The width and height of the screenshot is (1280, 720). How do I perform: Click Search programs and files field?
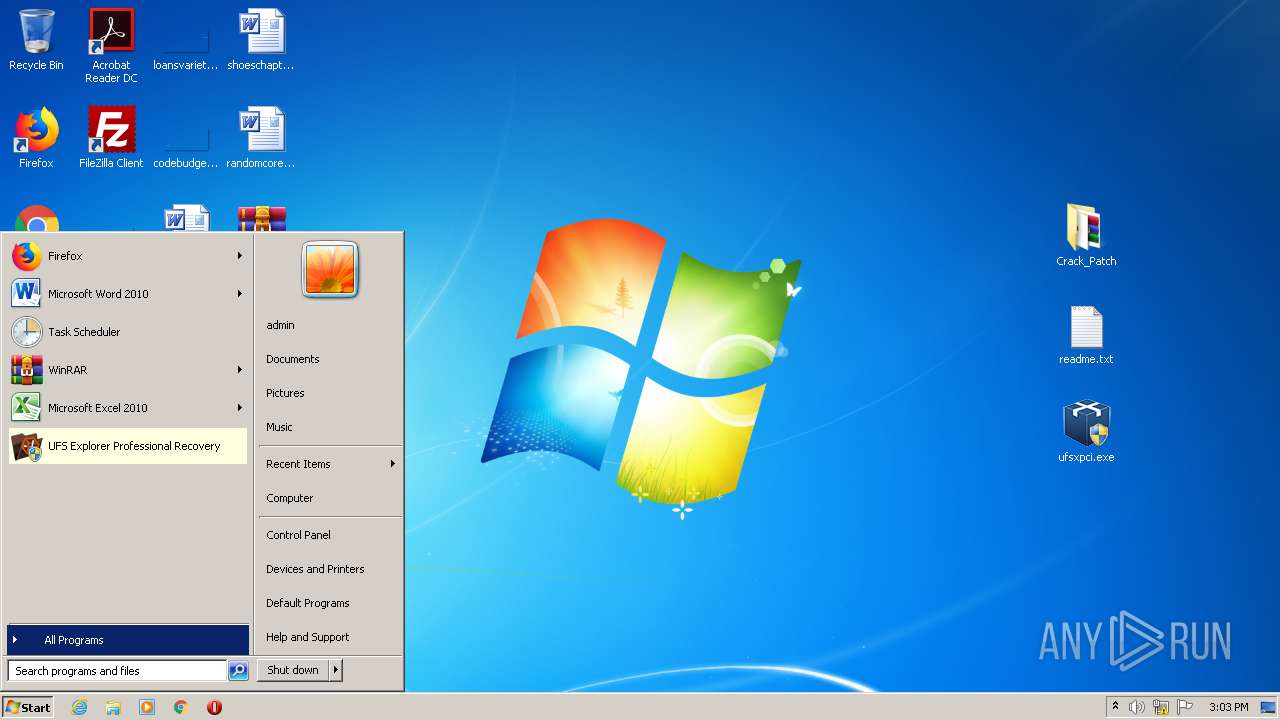117,671
